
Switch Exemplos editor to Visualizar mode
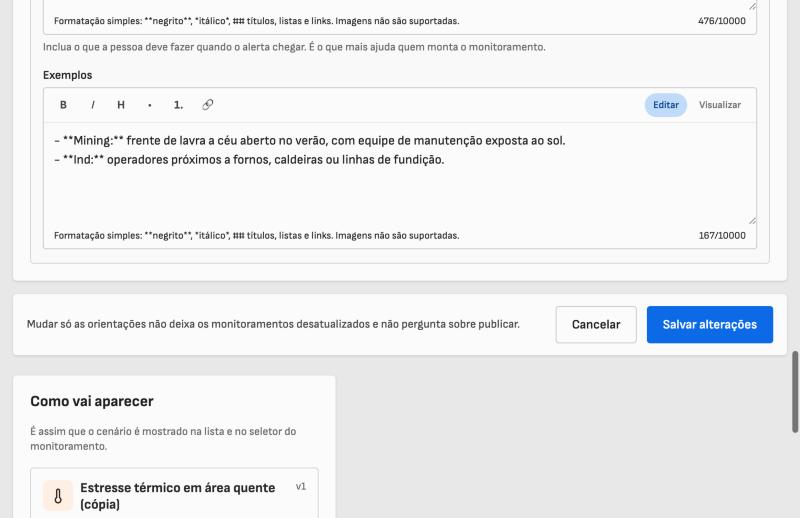(719, 105)
